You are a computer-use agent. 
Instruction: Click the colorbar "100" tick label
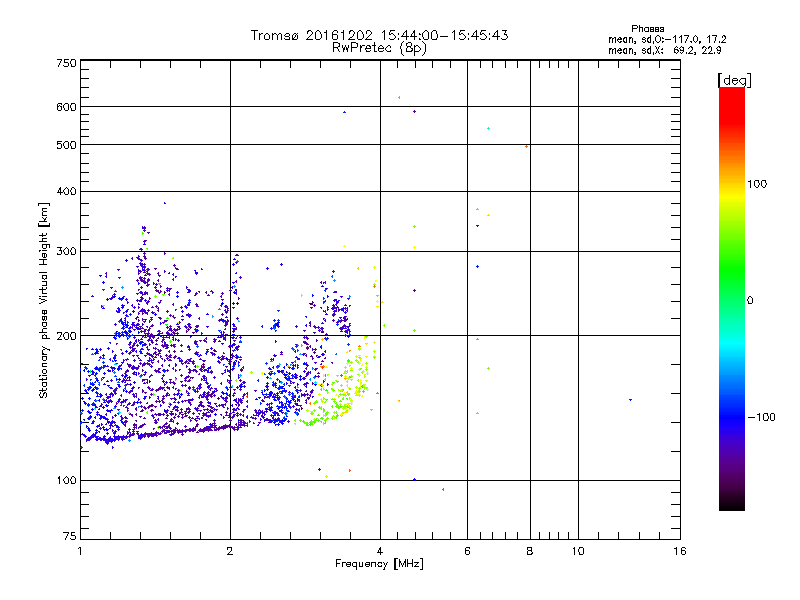coord(757,184)
